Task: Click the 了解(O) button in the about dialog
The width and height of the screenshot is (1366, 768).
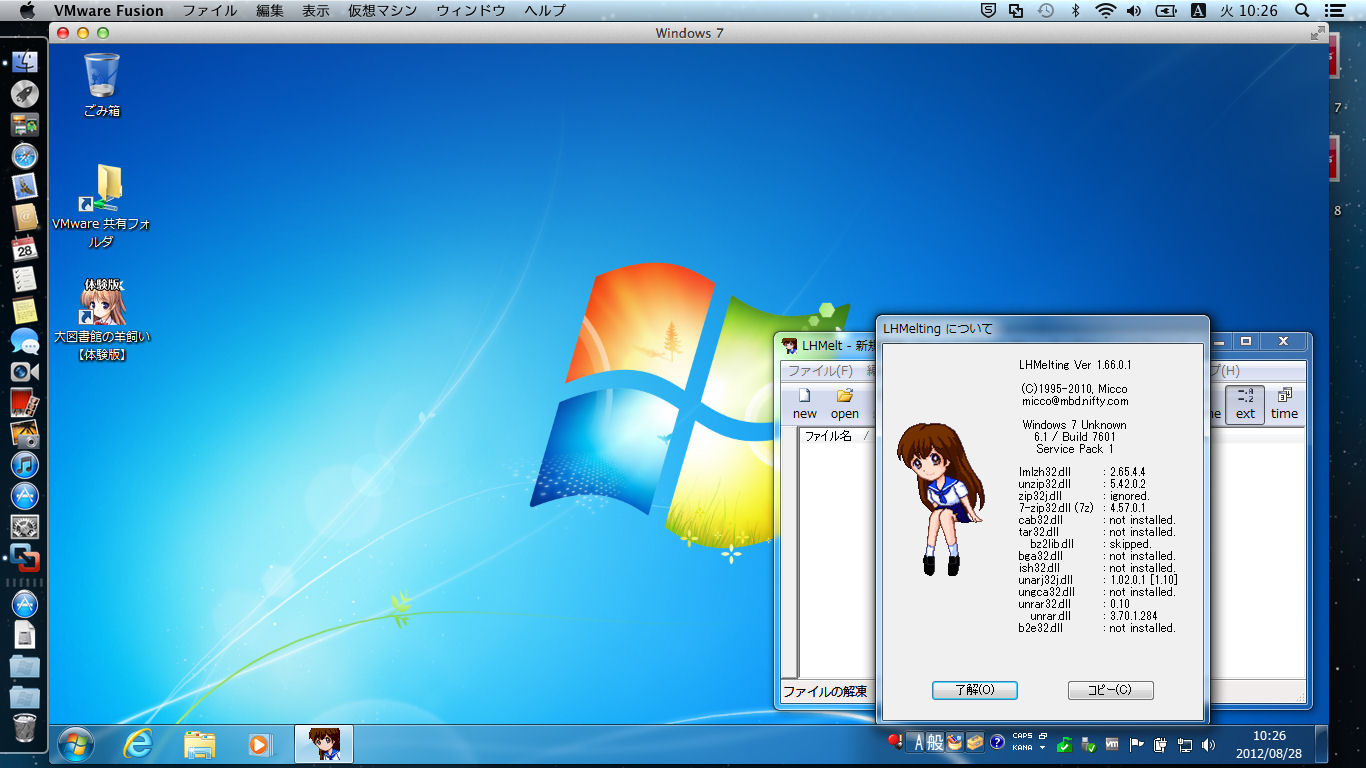Action: point(975,690)
